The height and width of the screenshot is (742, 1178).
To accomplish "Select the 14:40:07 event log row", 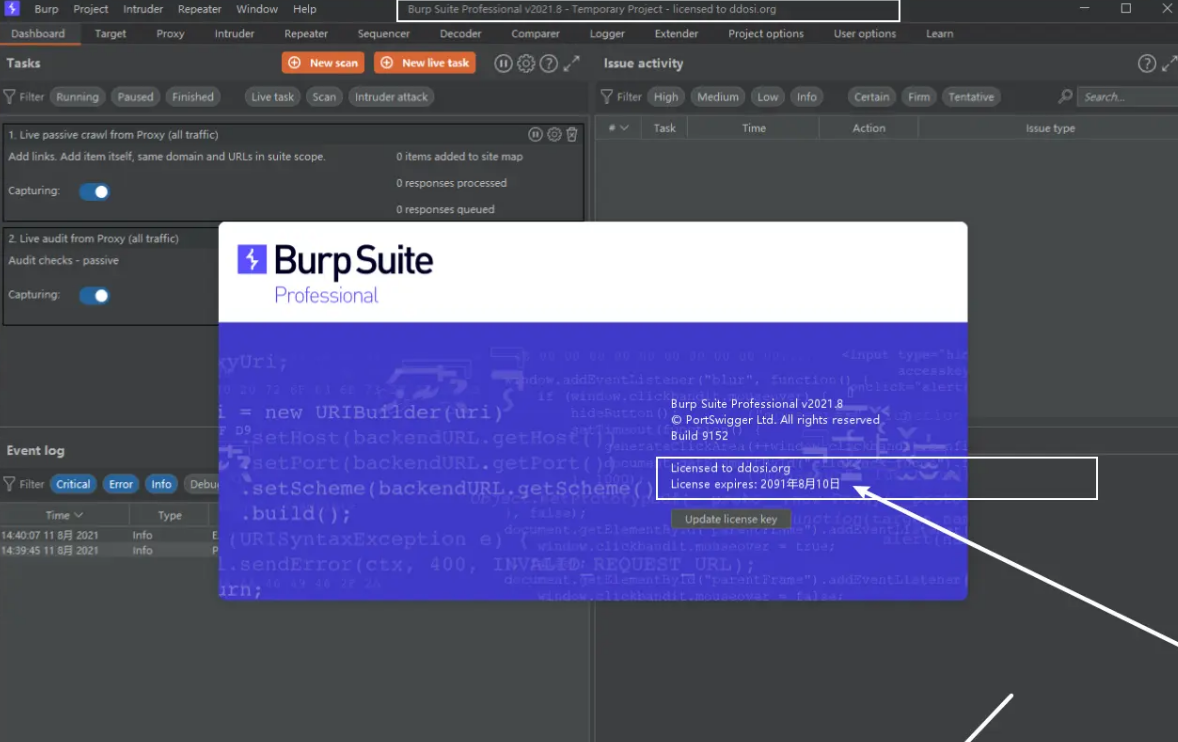I will pos(109,535).
